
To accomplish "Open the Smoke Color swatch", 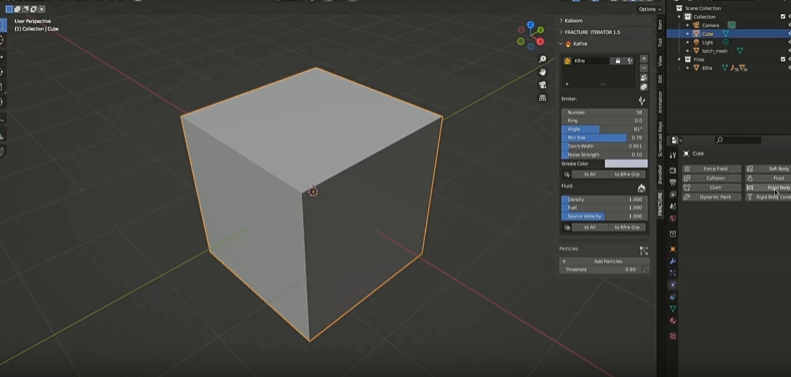I will point(626,164).
